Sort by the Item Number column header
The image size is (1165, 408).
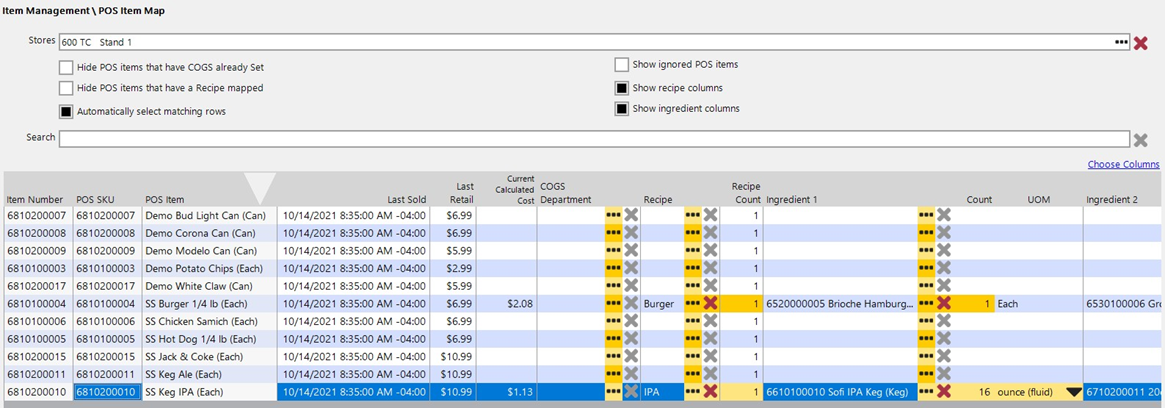click(35, 200)
